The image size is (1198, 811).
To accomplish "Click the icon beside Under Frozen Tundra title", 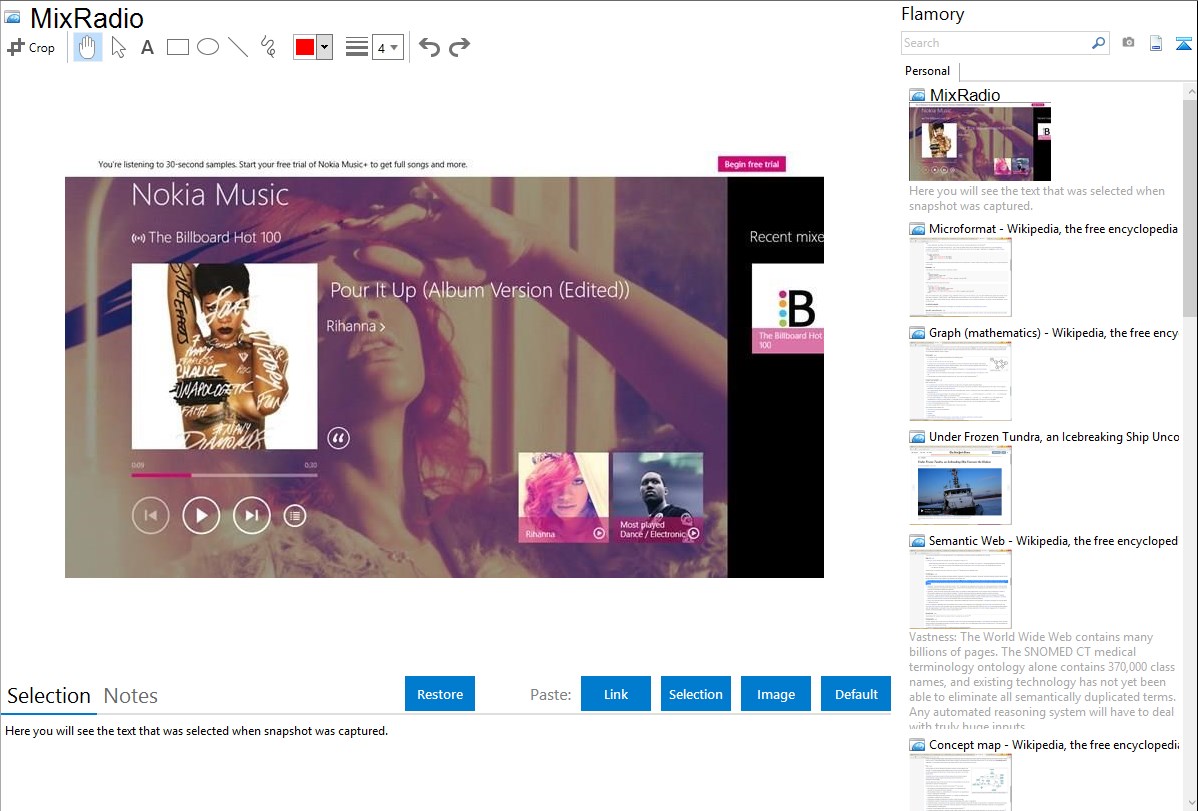I will tap(917, 437).
